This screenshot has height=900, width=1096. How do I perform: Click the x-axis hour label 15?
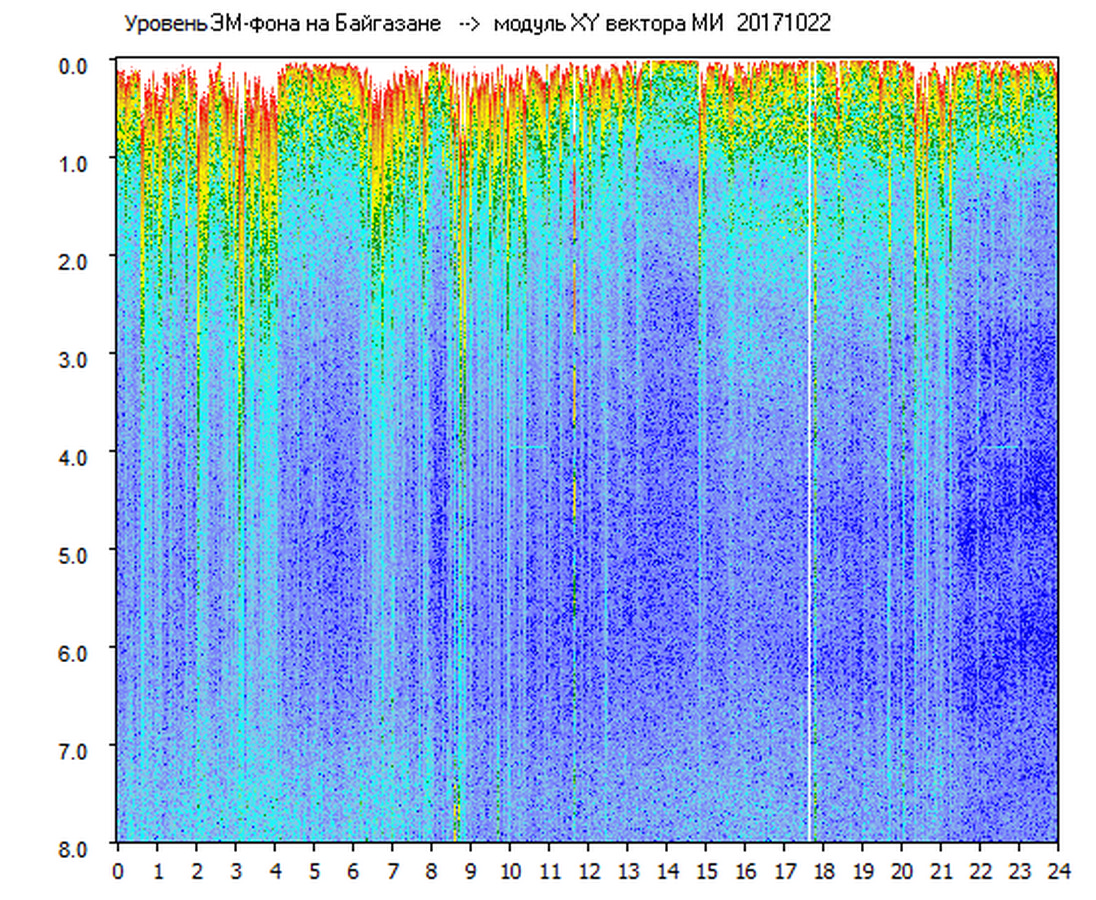706,871
